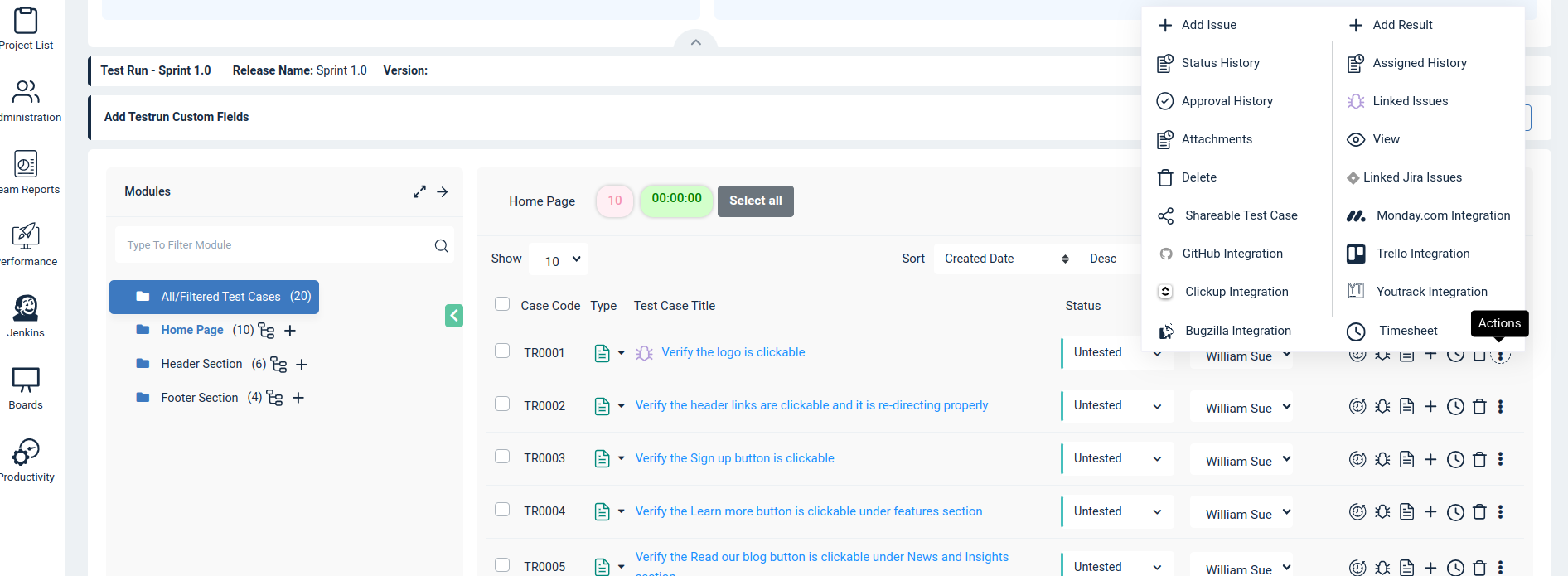Click the expand modules panel icon
Image resolution: width=1568 pixels, height=576 pixels.
pos(419,191)
